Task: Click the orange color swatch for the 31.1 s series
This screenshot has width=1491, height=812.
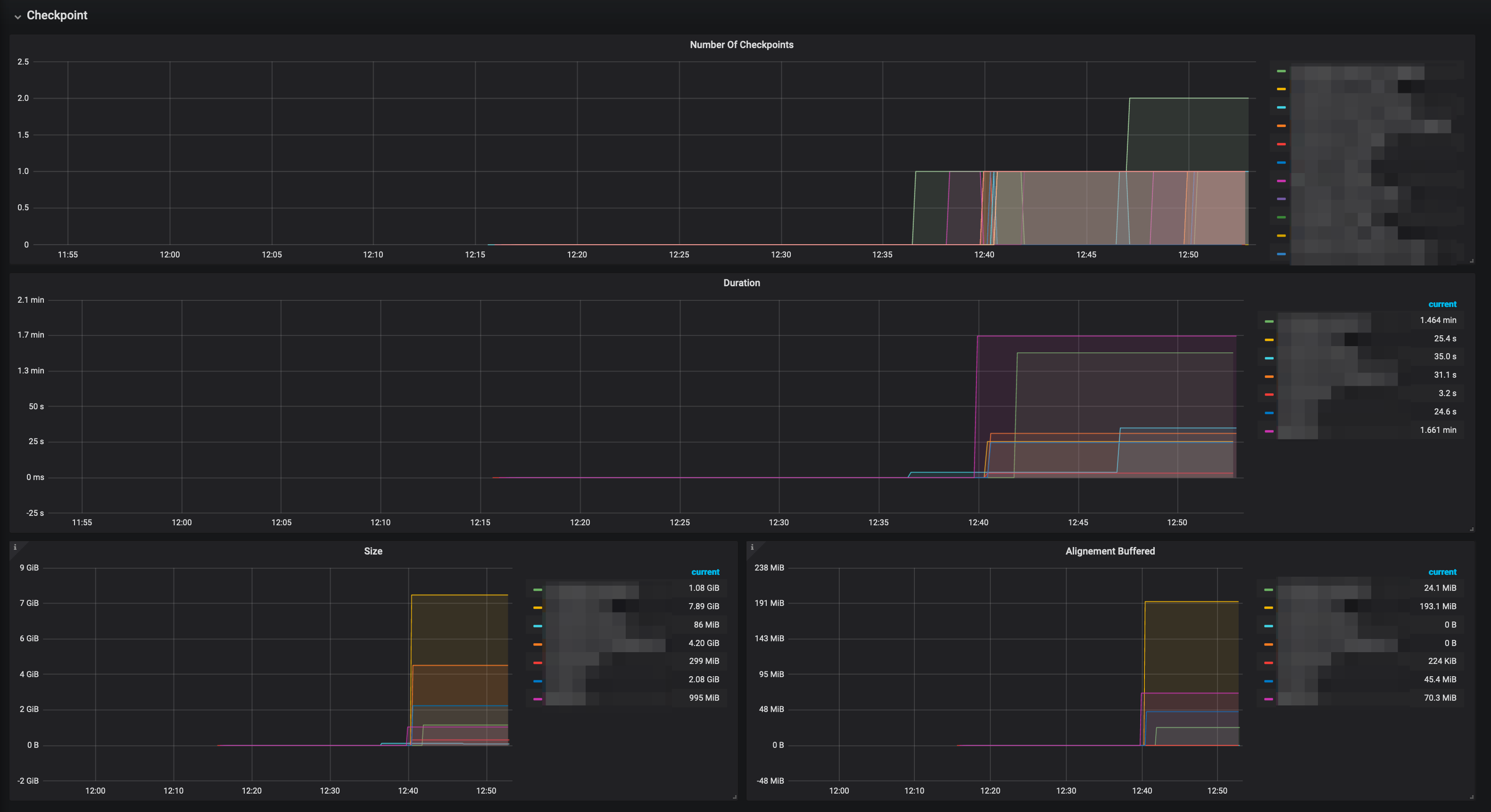Action: 1269,376
